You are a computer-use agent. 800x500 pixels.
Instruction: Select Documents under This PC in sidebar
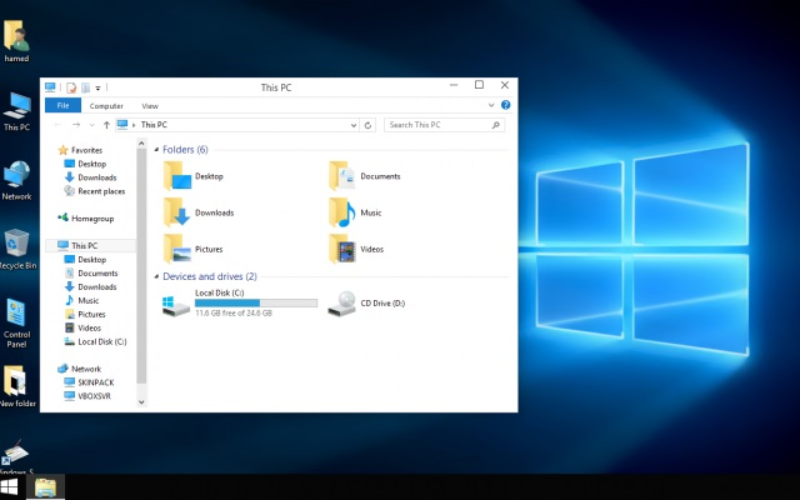pyautogui.click(x=91, y=273)
